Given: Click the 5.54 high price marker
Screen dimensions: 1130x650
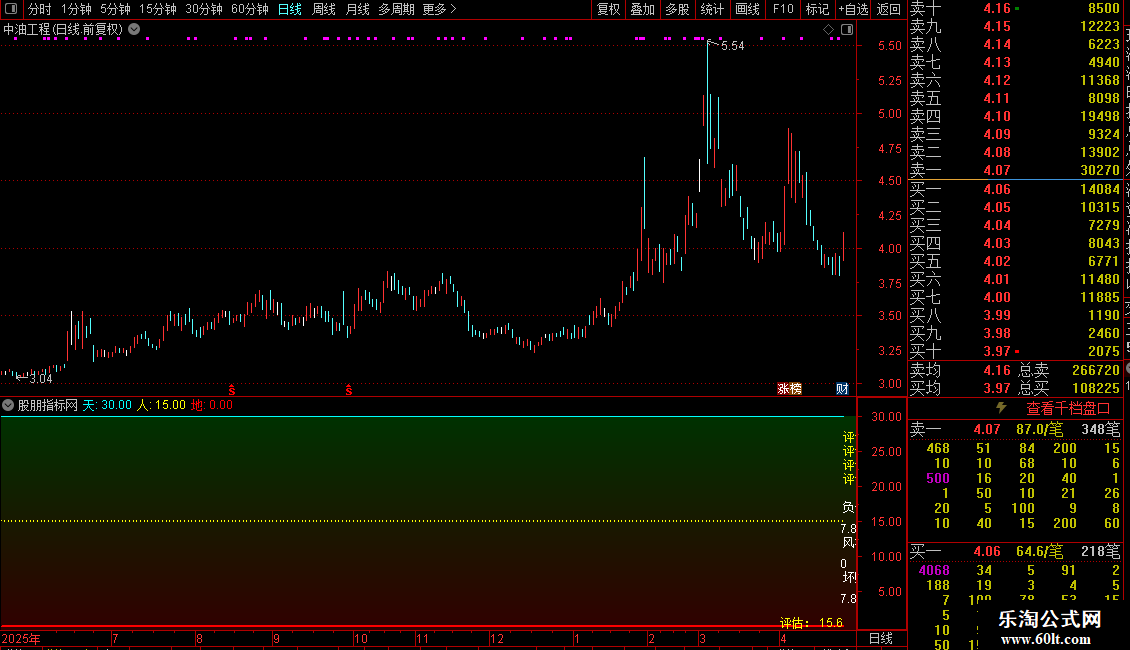Looking at the screenshot, I should tap(732, 46).
